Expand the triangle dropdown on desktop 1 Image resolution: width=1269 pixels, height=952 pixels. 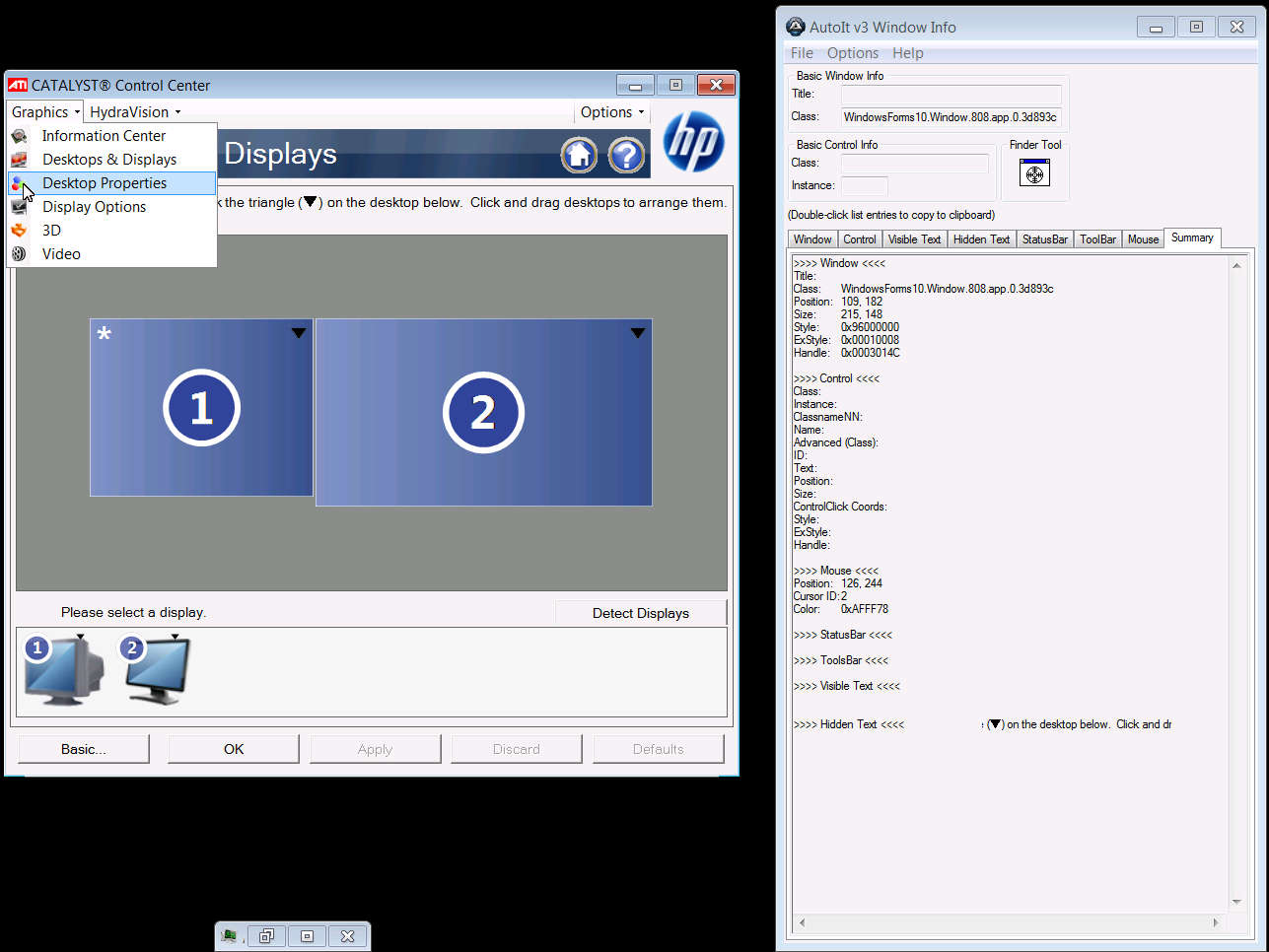(x=299, y=333)
